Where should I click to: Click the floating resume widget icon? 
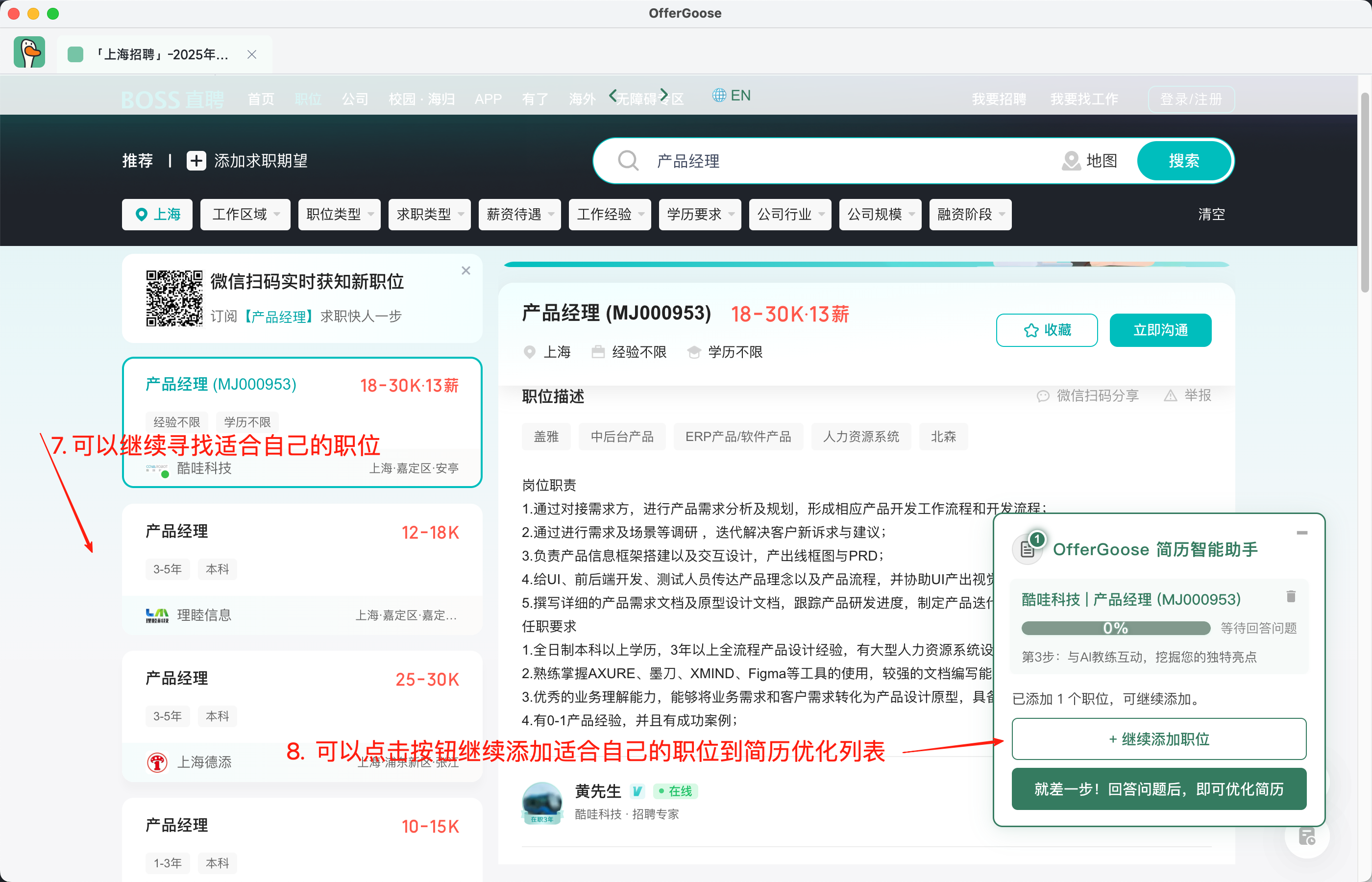[x=1307, y=837]
